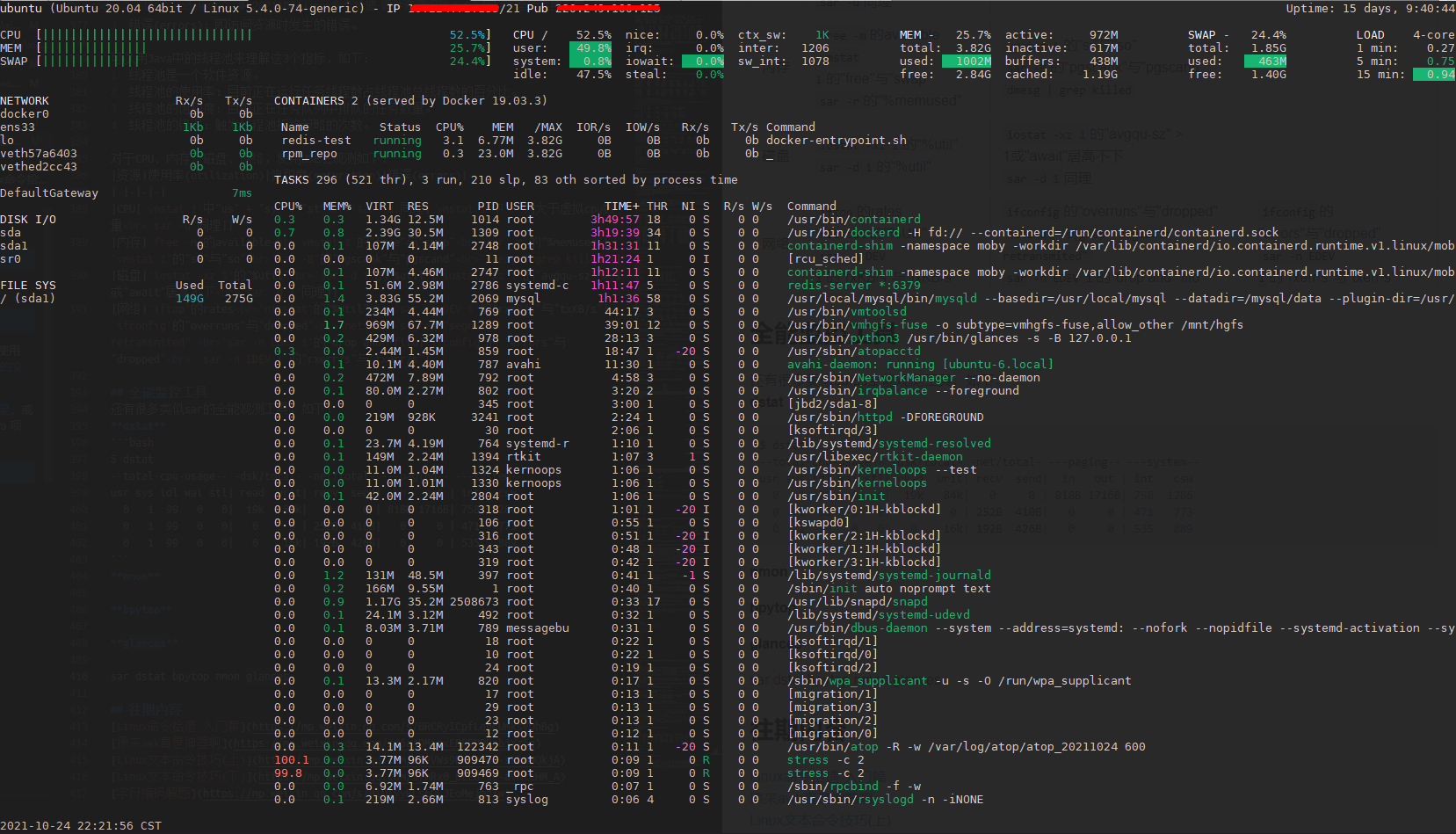
Task: Click the PID "2508673" in process list
Action: (474, 602)
